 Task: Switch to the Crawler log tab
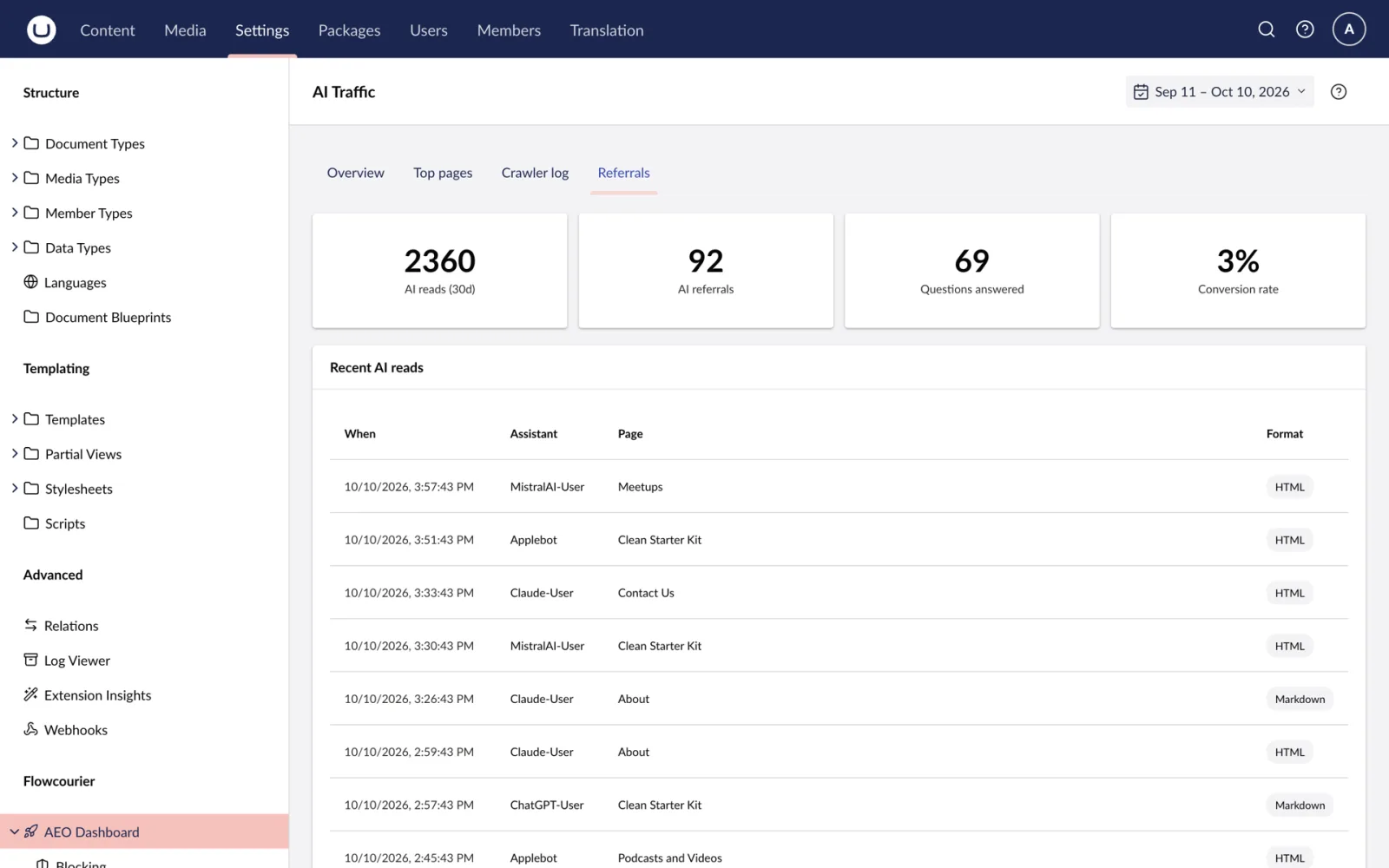[x=535, y=173]
